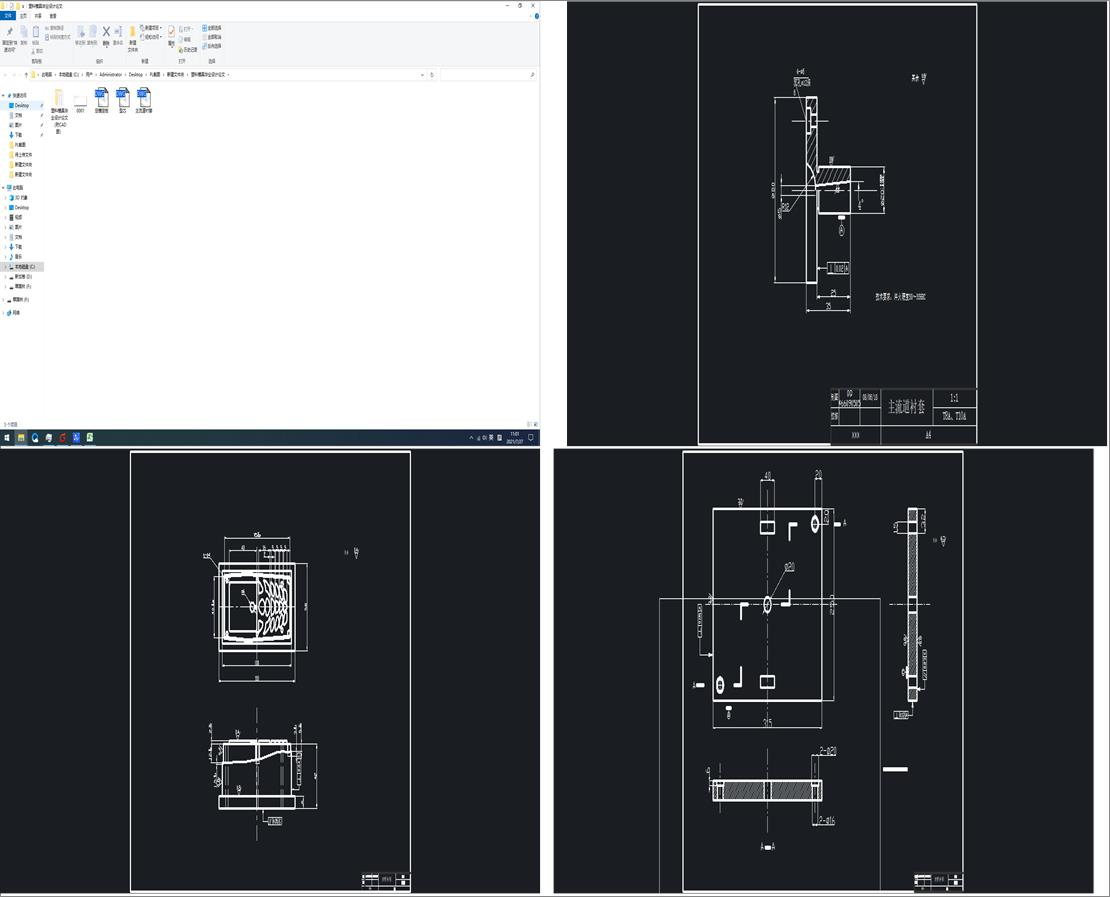Viewport: 1110px width, 897px height.
Task: Create a new folder using the ribbon icon
Action: [132, 39]
